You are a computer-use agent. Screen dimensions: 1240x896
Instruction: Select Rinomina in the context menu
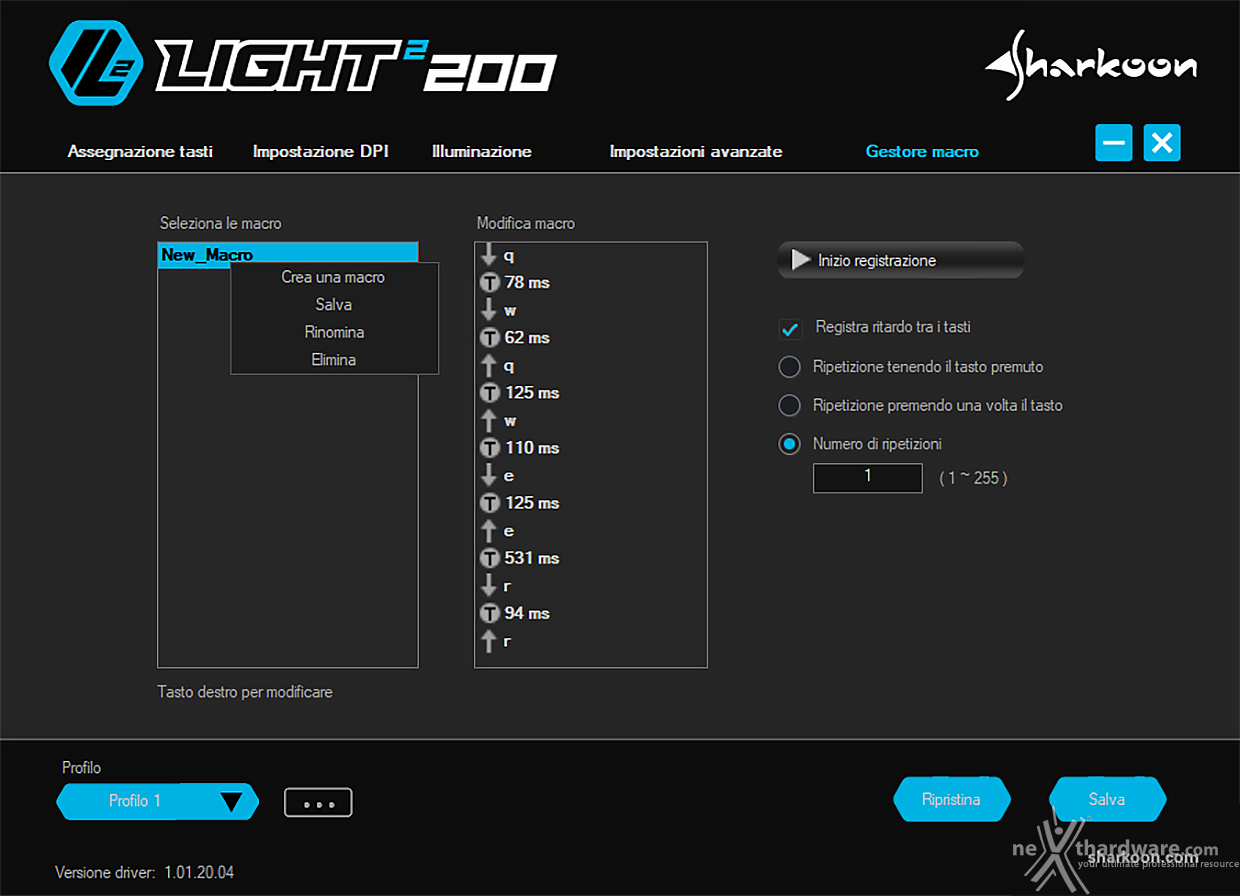click(x=334, y=332)
